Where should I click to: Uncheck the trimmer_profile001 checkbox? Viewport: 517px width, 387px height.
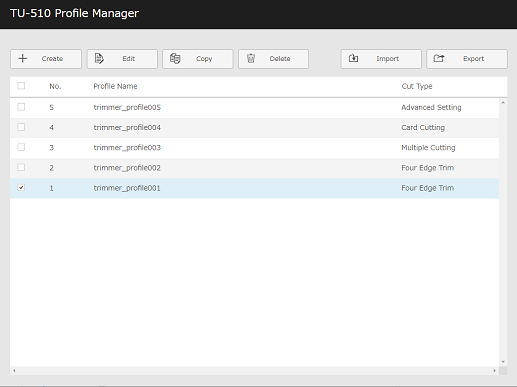(x=21, y=188)
